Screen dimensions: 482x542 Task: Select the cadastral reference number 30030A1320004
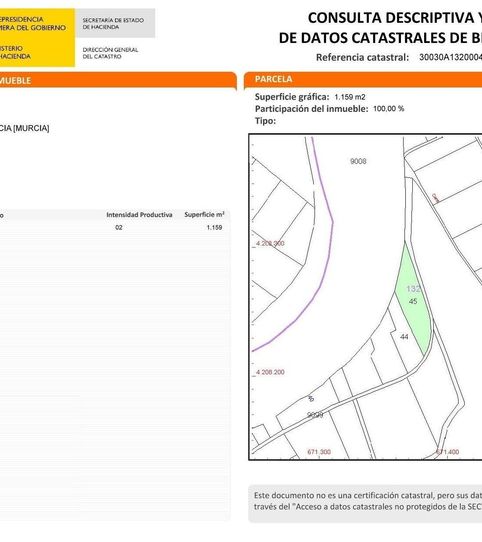click(x=450, y=57)
